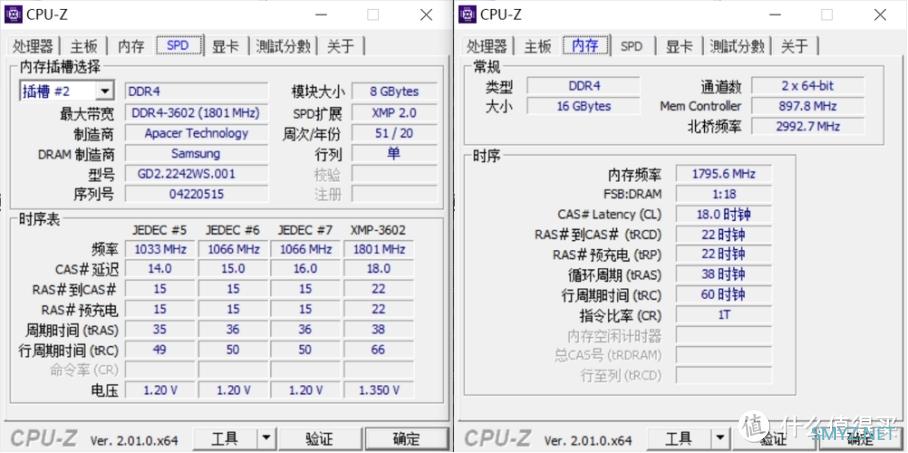This screenshot has width=908, height=453.
Task: Open the 关于 tab in right window
Action: tap(794, 46)
